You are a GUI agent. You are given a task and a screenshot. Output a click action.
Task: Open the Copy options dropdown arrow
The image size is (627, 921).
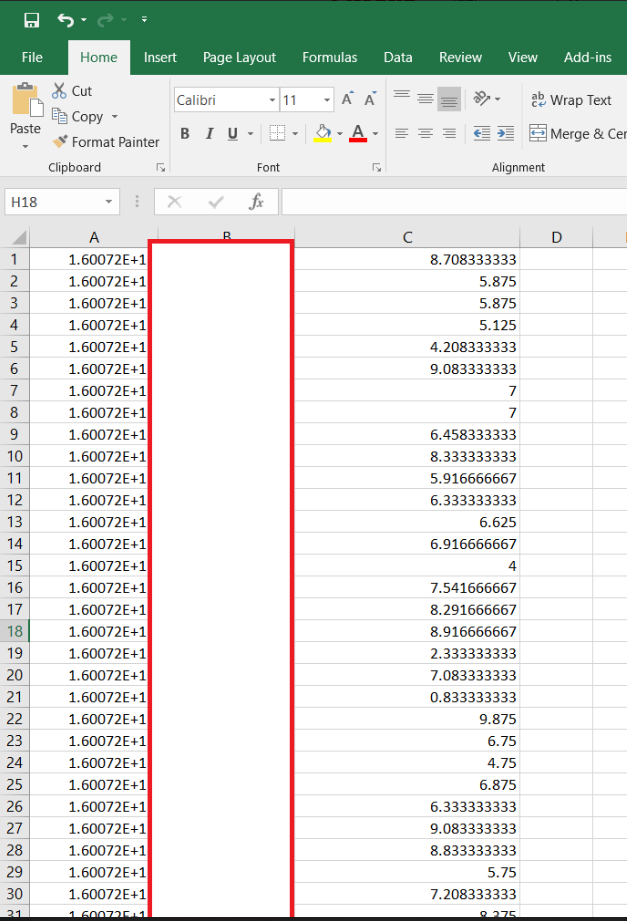(115, 116)
